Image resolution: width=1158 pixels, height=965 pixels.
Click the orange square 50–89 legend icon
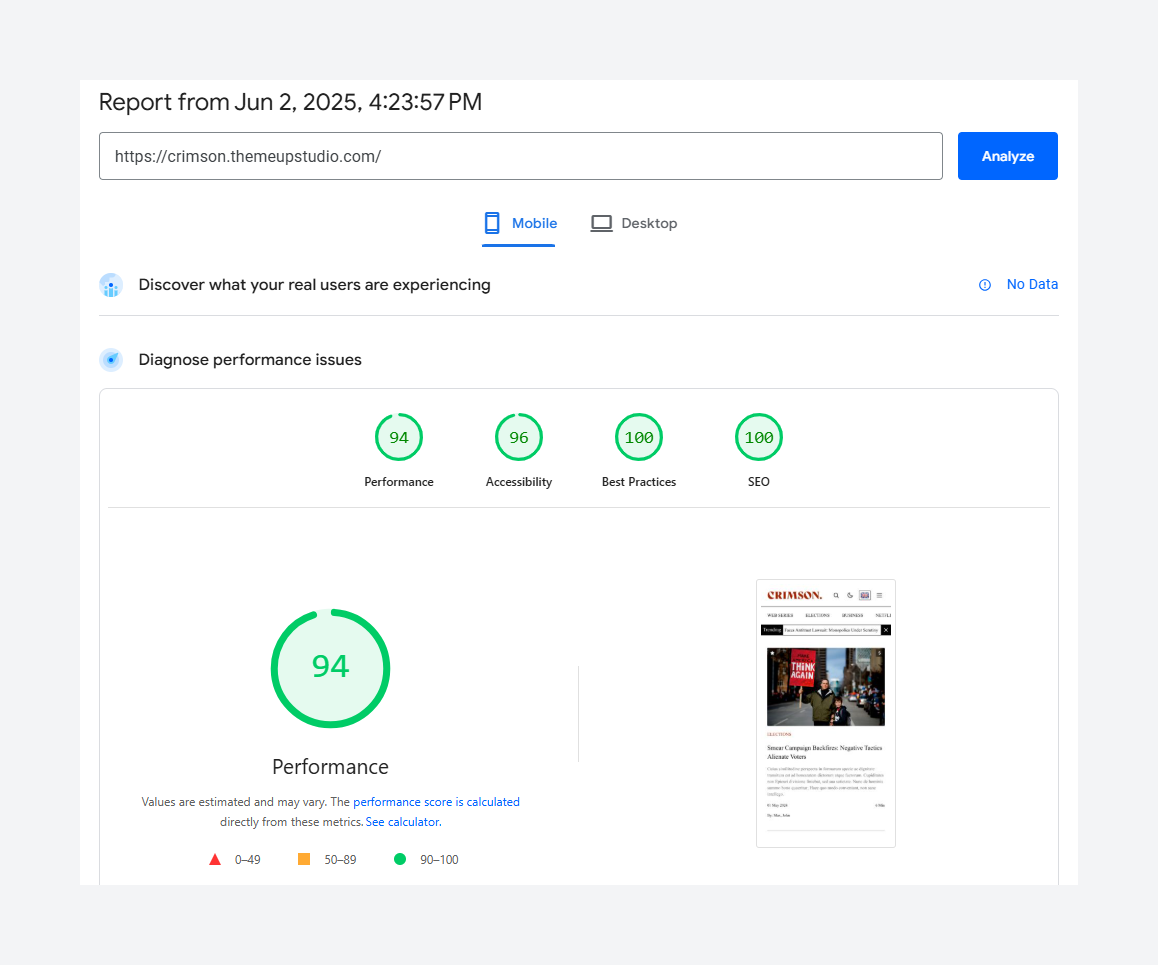coord(304,859)
